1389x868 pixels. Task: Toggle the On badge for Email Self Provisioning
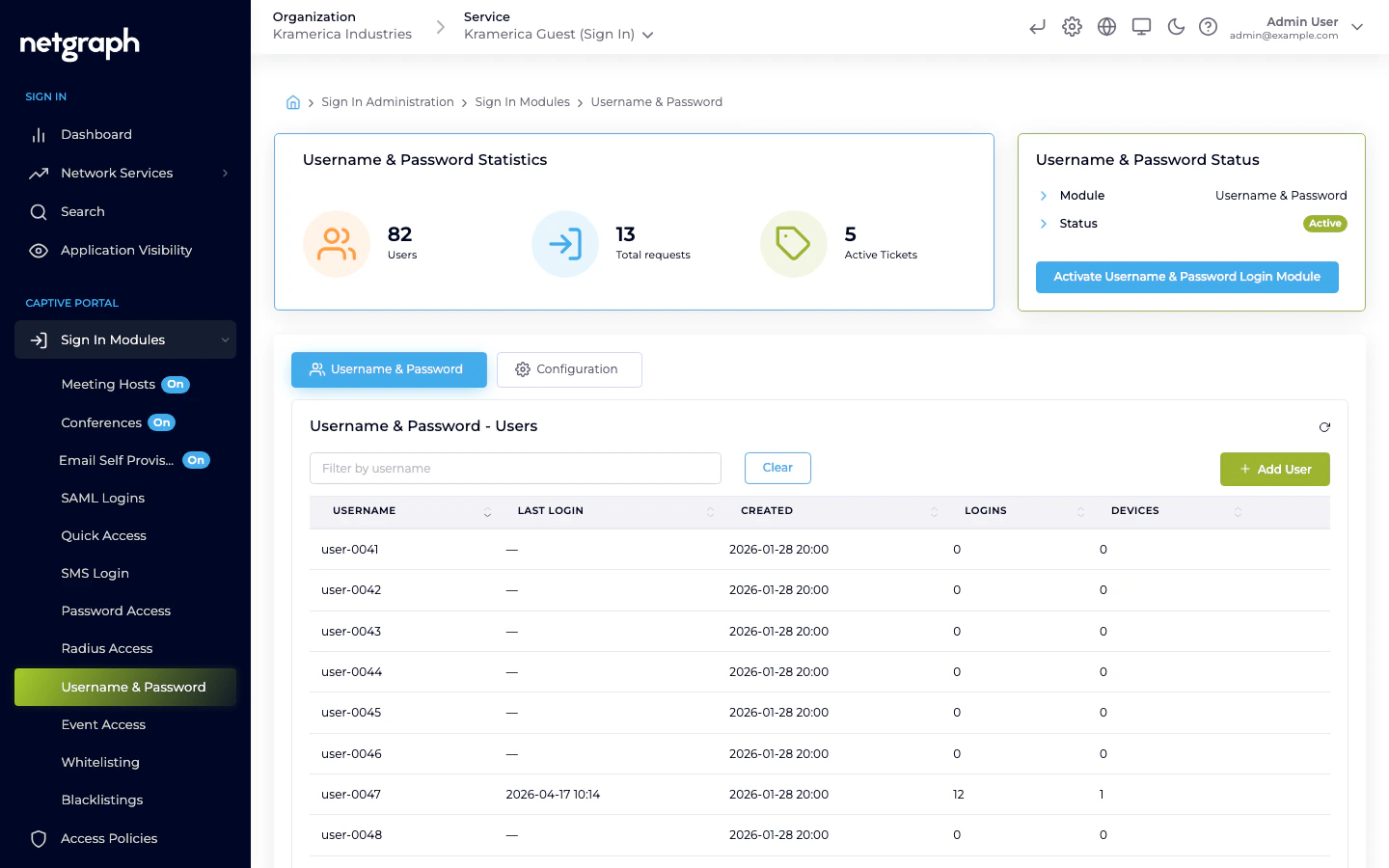point(196,460)
